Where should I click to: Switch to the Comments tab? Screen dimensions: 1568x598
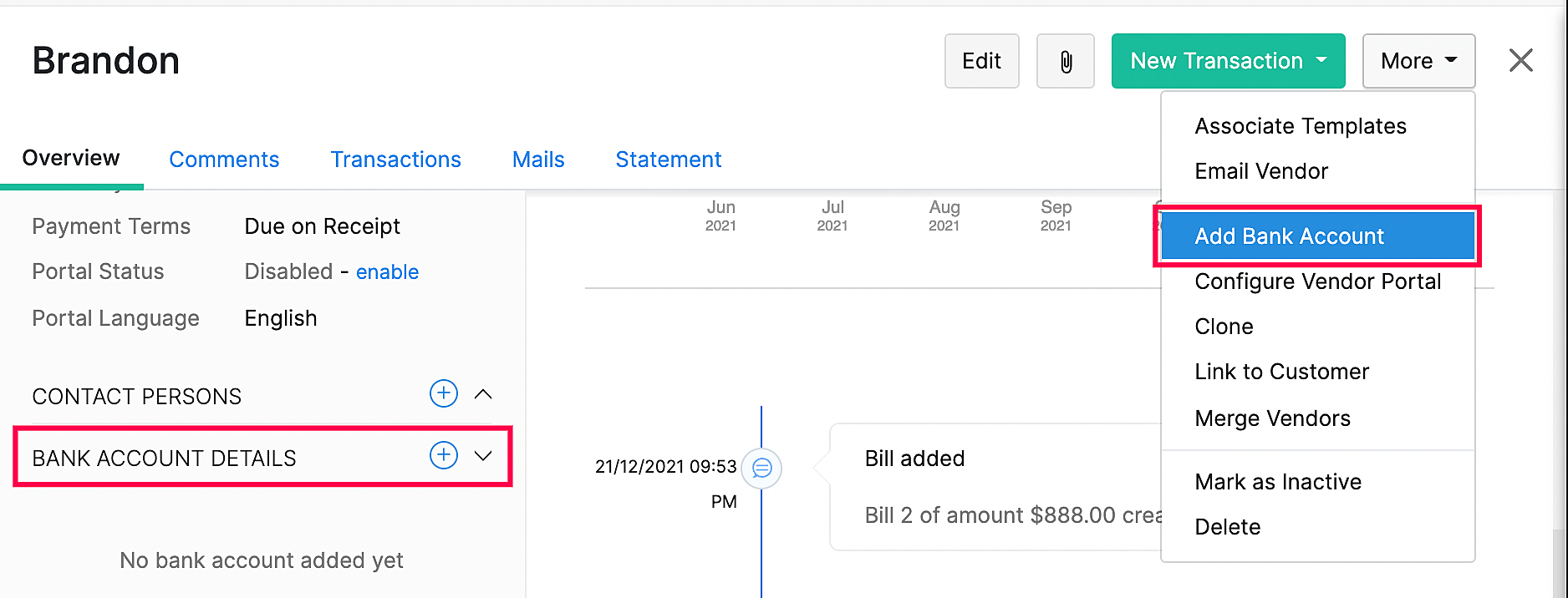[x=224, y=160]
